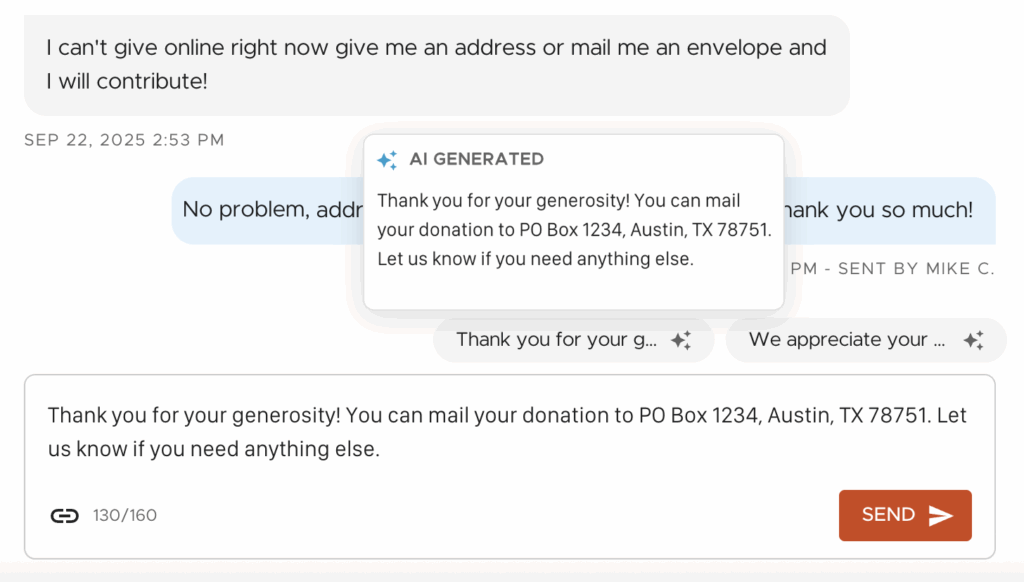
Task: Click the blue sparkle icon beside AI GENERATED
Action: 387,160
